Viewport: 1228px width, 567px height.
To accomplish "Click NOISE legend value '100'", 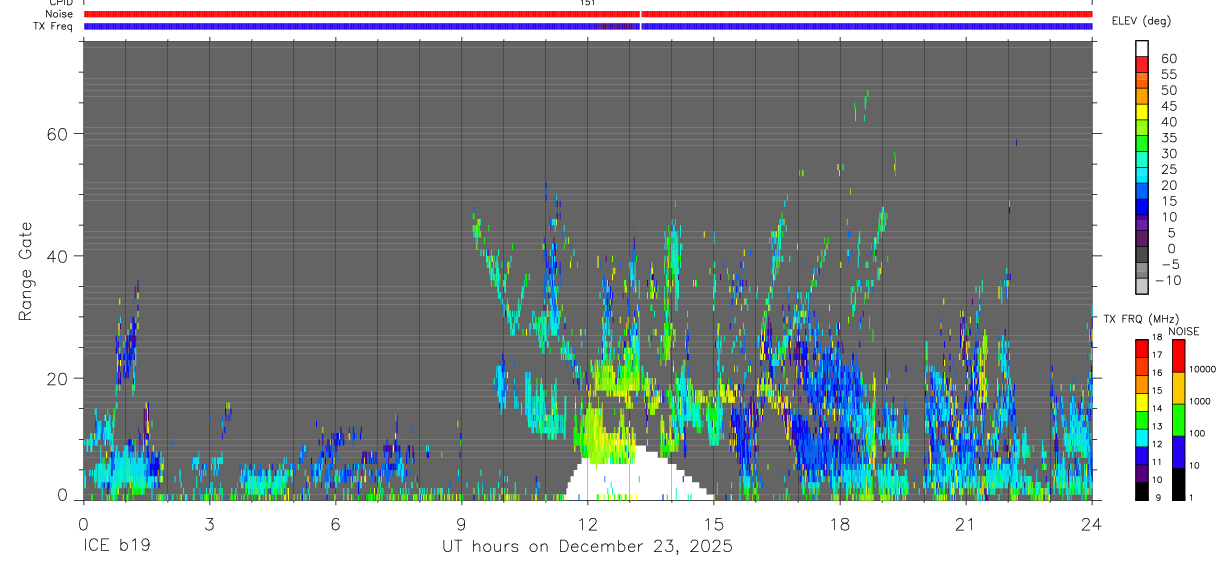I will 1199,433.
